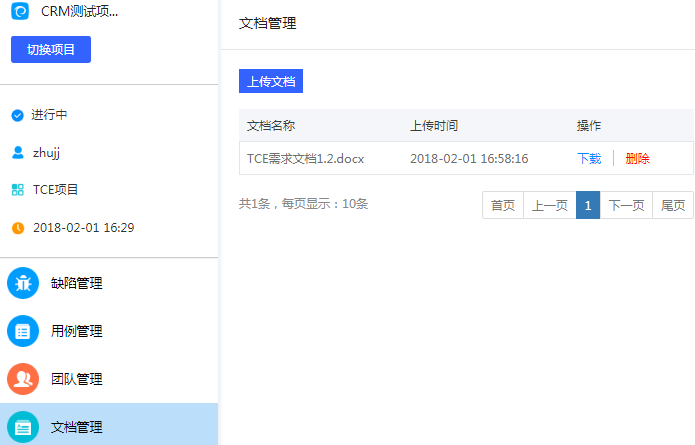Image resolution: width=695 pixels, height=445 pixels.
Task: Click the user icon beside zhujj
Action: click(17, 153)
